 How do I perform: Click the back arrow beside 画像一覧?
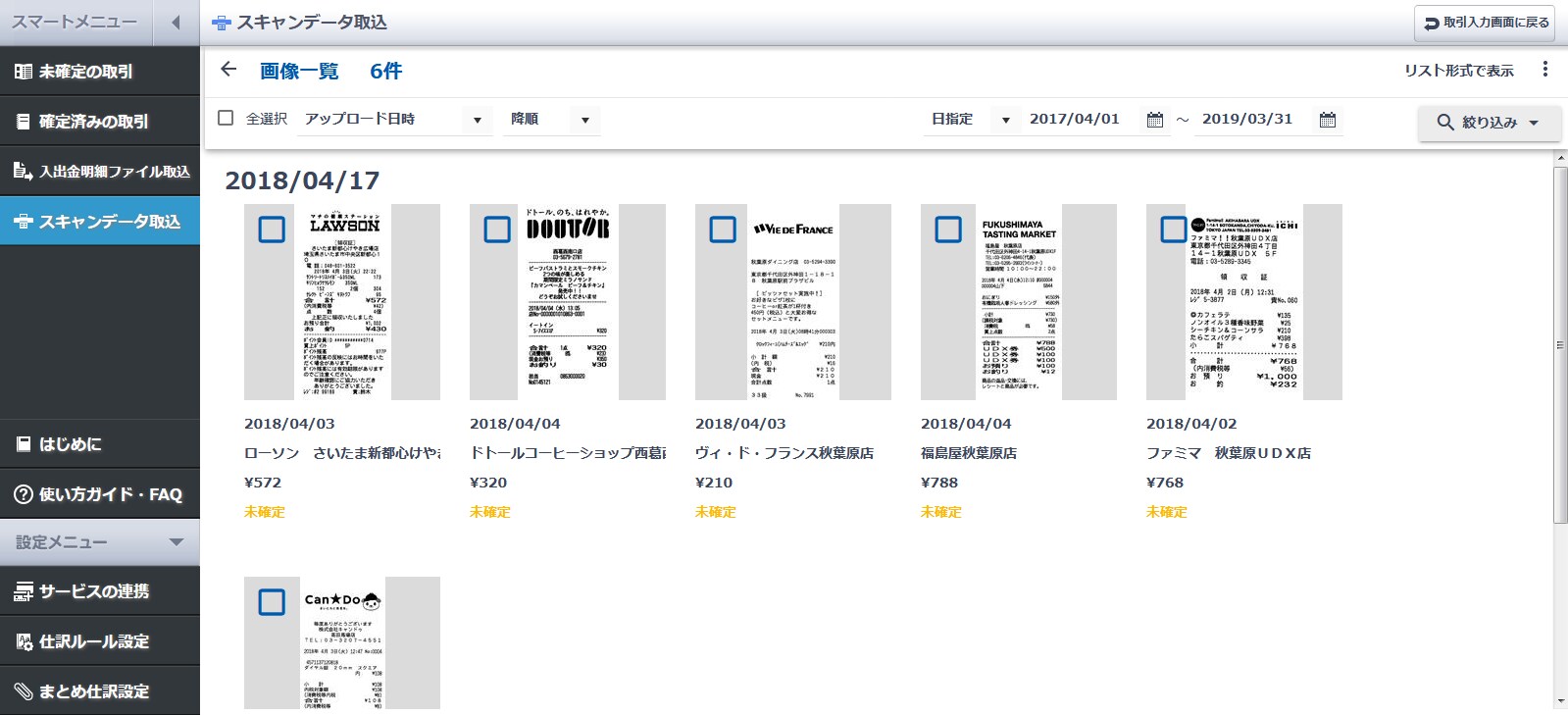coord(228,70)
